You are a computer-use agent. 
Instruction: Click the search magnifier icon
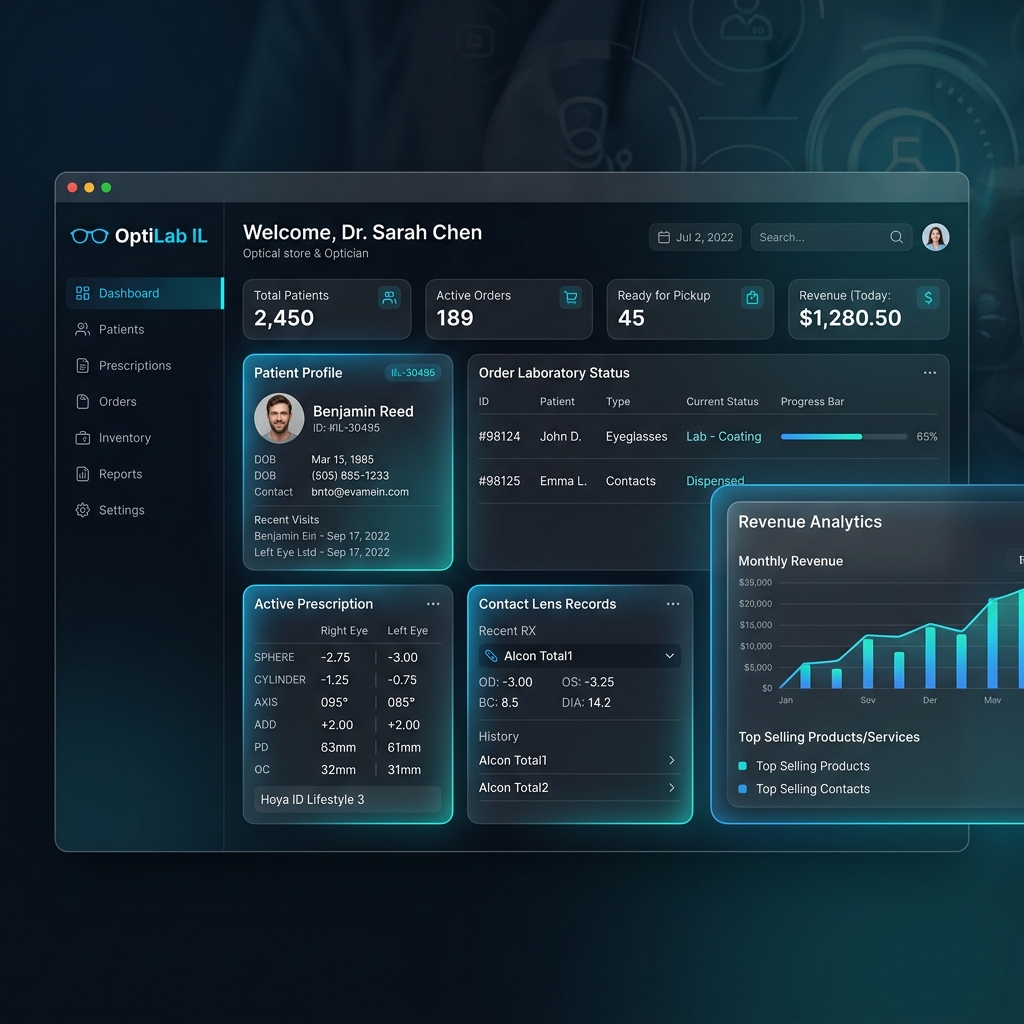click(897, 237)
